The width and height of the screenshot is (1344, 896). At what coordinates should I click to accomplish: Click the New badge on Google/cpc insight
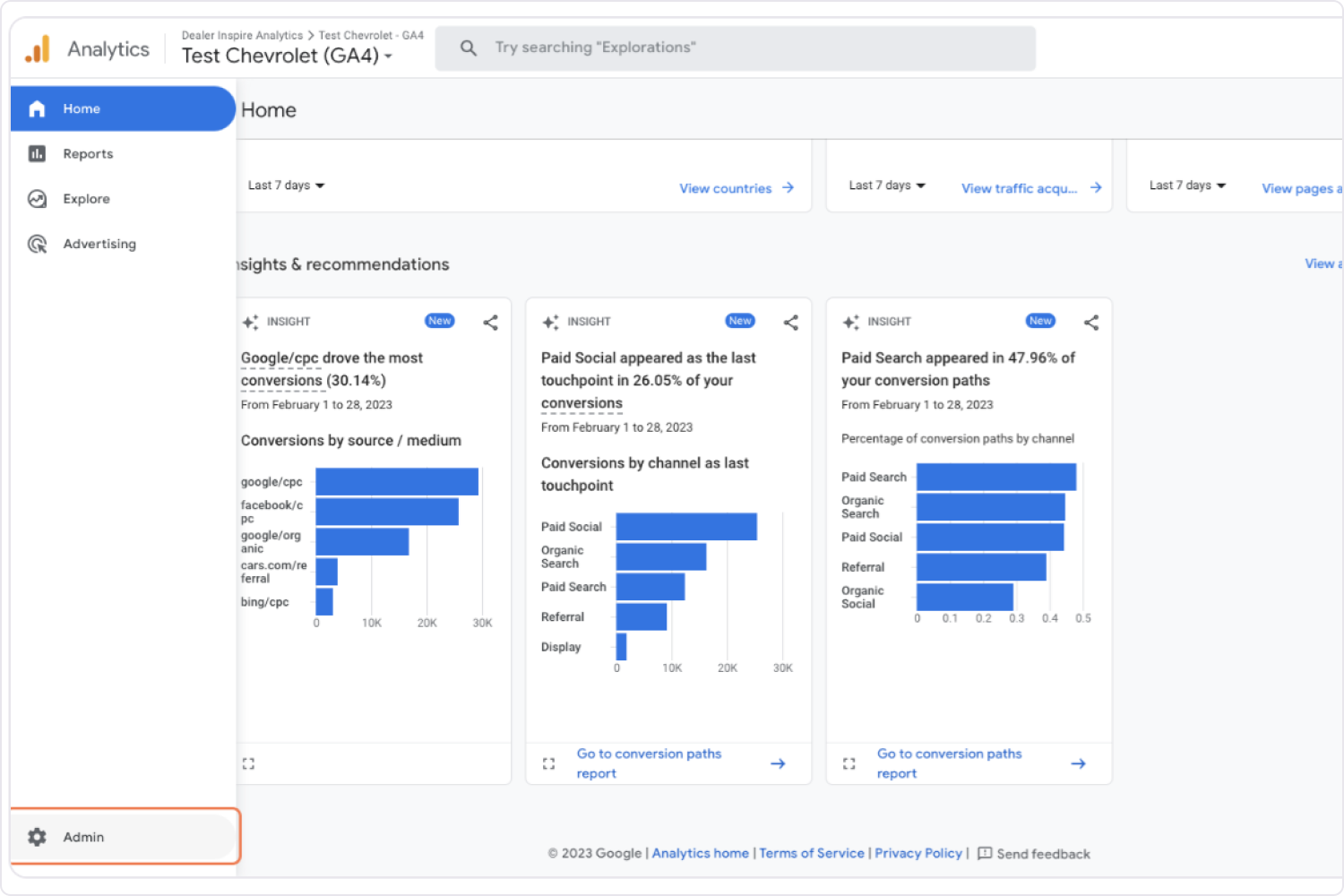click(440, 321)
